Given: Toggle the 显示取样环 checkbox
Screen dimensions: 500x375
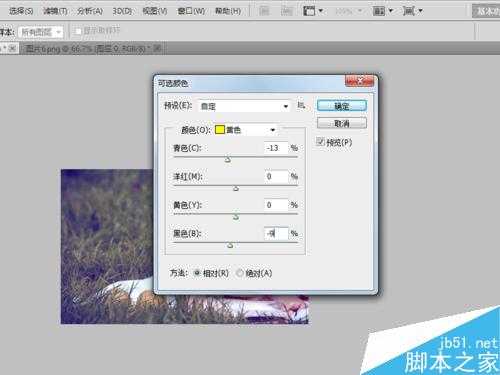Looking at the screenshot, I should [x=78, y=31].
